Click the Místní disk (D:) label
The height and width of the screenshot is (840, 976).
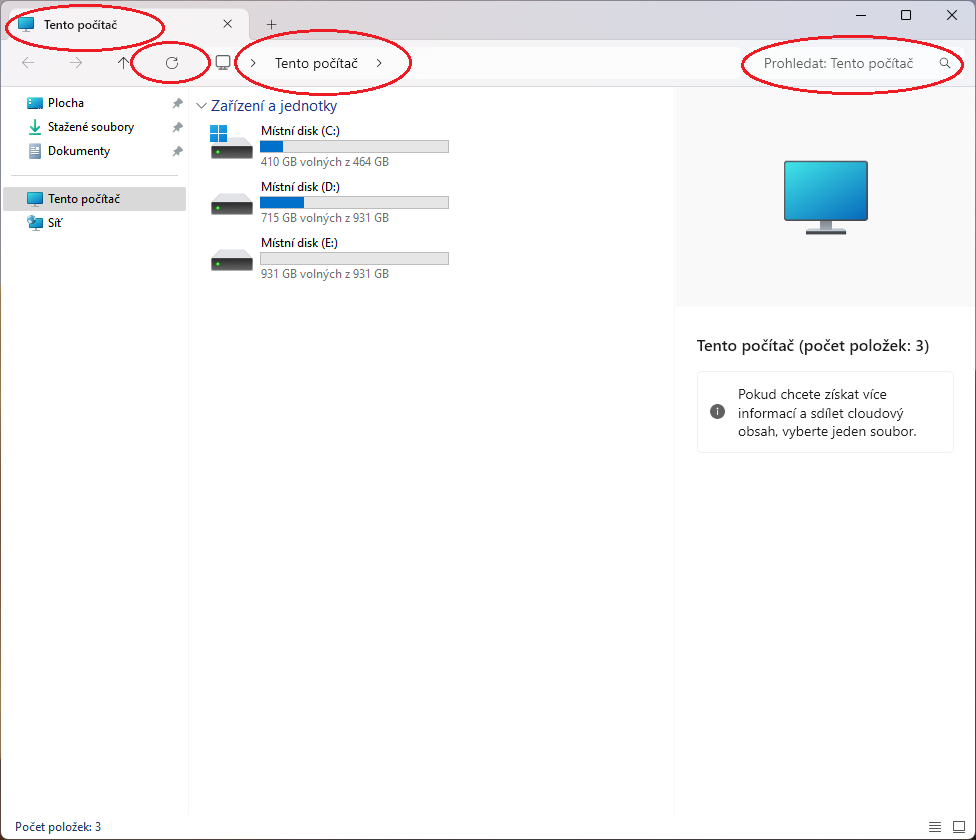(300, 187)
